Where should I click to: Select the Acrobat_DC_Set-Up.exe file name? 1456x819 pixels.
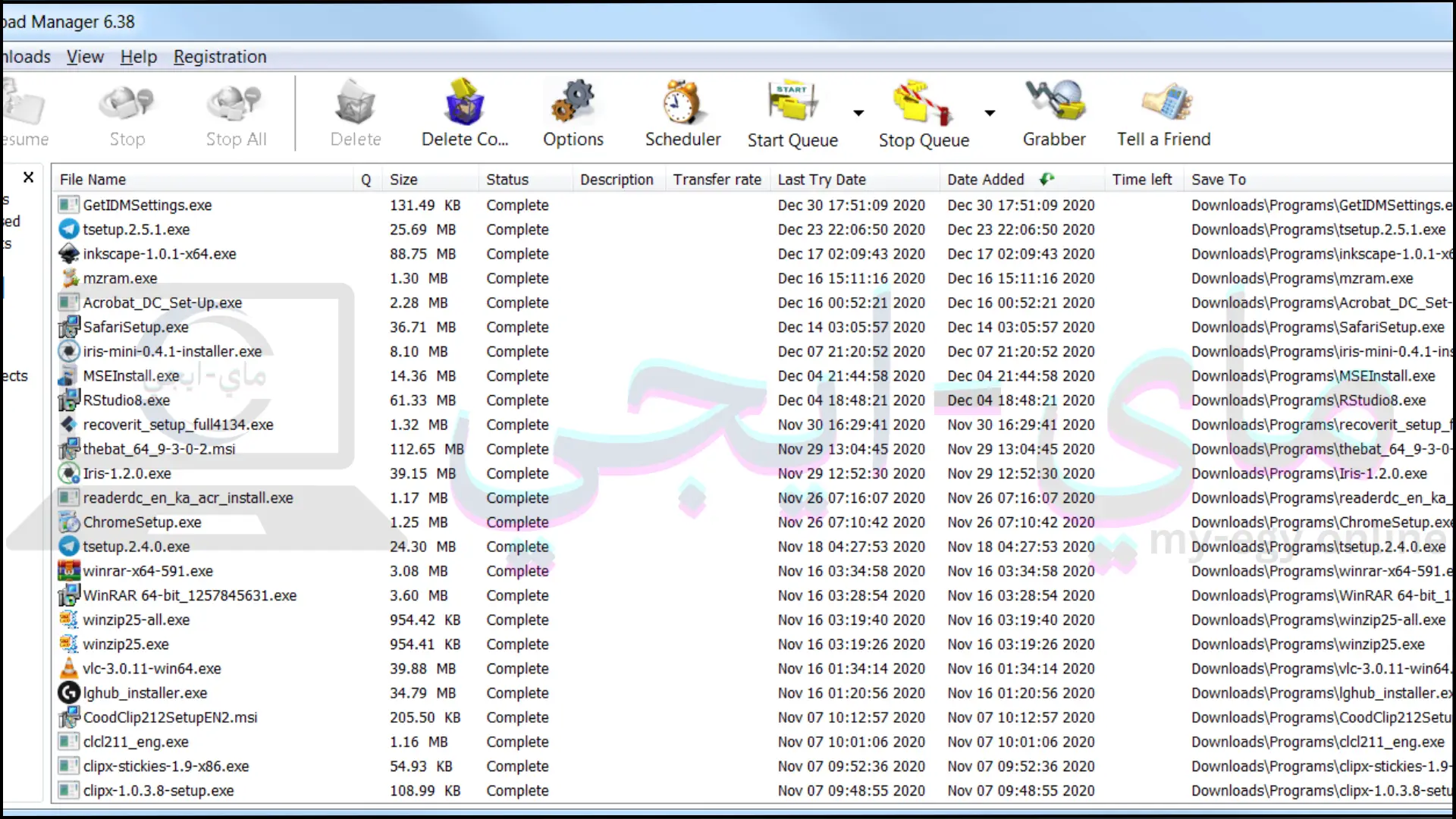(162, 303)
